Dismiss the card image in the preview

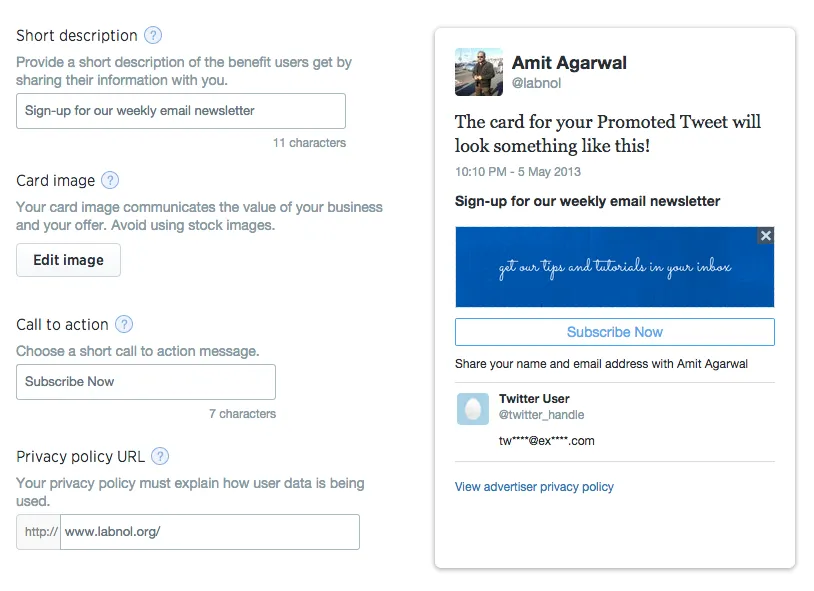(765, 236)
